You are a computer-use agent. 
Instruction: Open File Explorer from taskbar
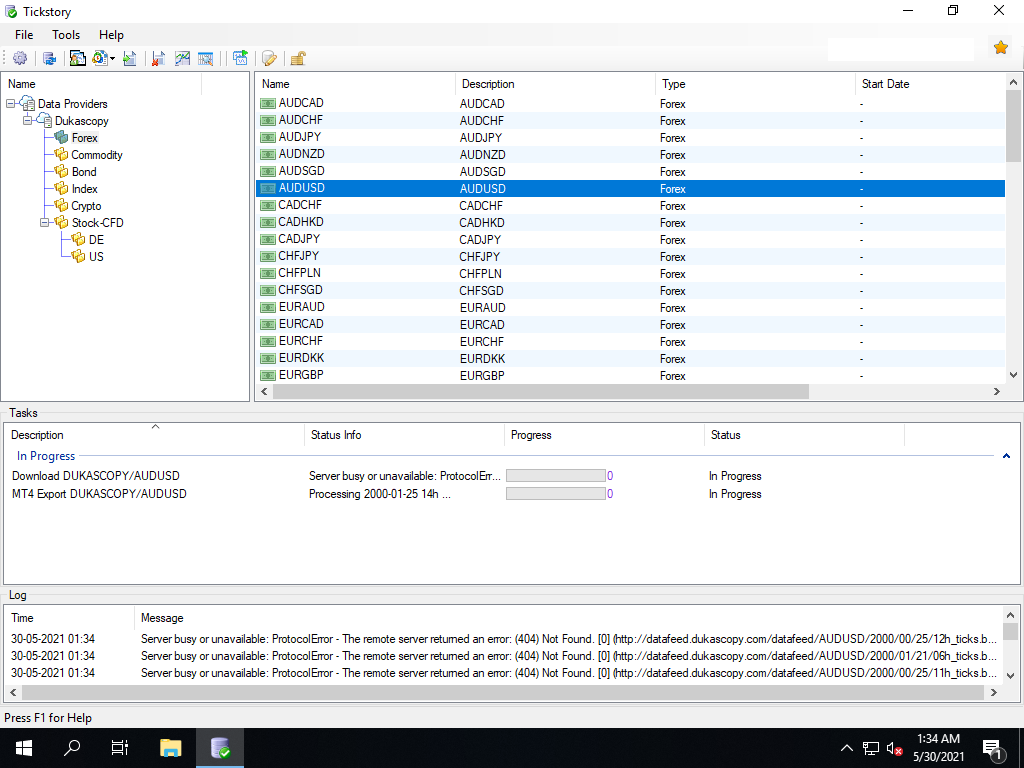[170, 748]
